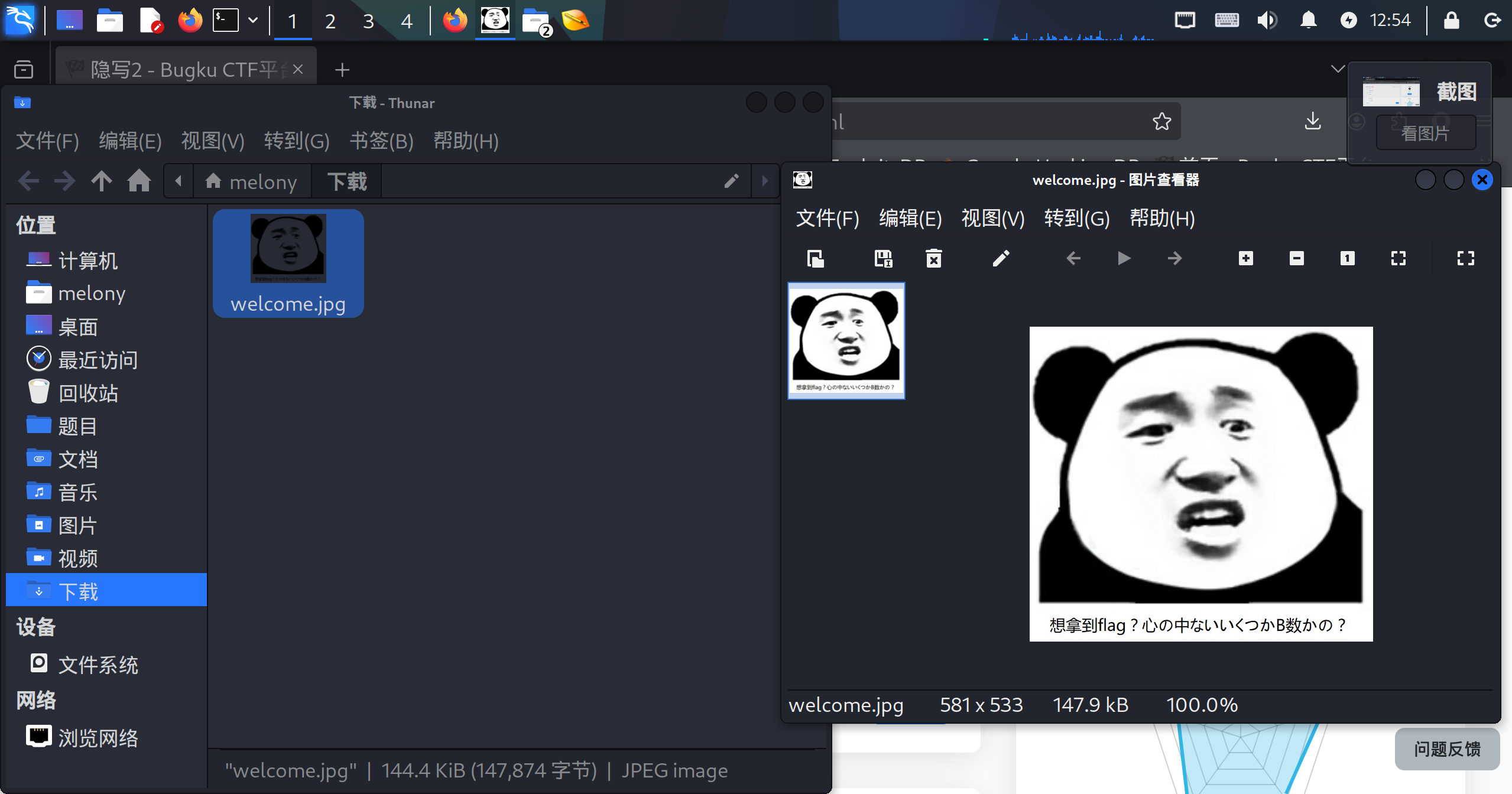Viewport: 1512px width, 794px height.
Task: Expand terminal launcher dropdown arrow in taskbar
Action: point(253,20)
